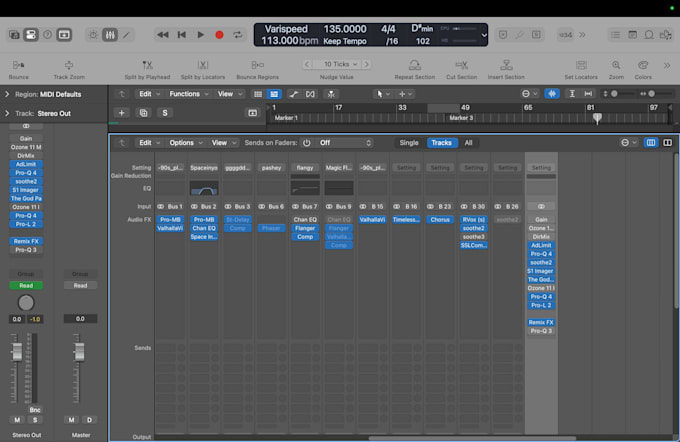Click the Bounce toolbar icon
The height and width of the screenshot is (442, 680).
(19, 65)
